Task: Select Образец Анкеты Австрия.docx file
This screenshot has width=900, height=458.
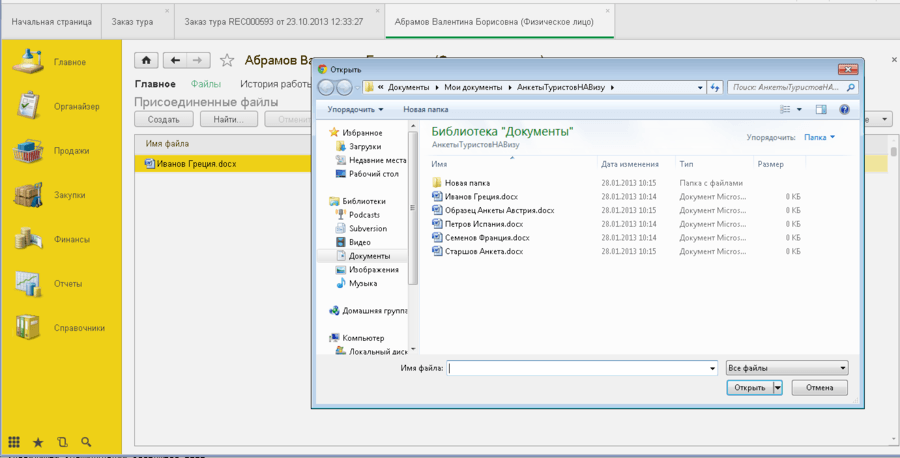Action: (x=494, y=211)
